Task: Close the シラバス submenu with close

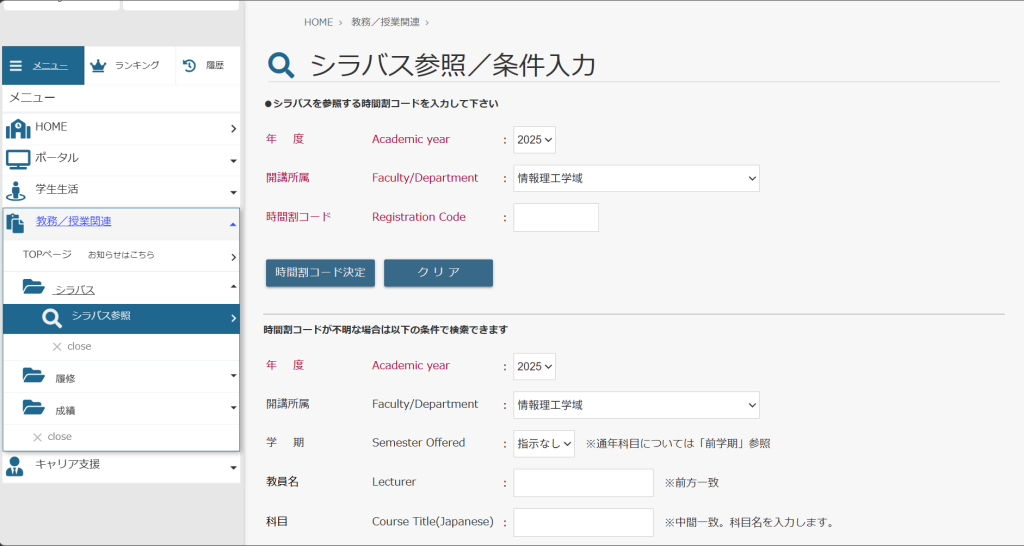Action: [72, 346]
